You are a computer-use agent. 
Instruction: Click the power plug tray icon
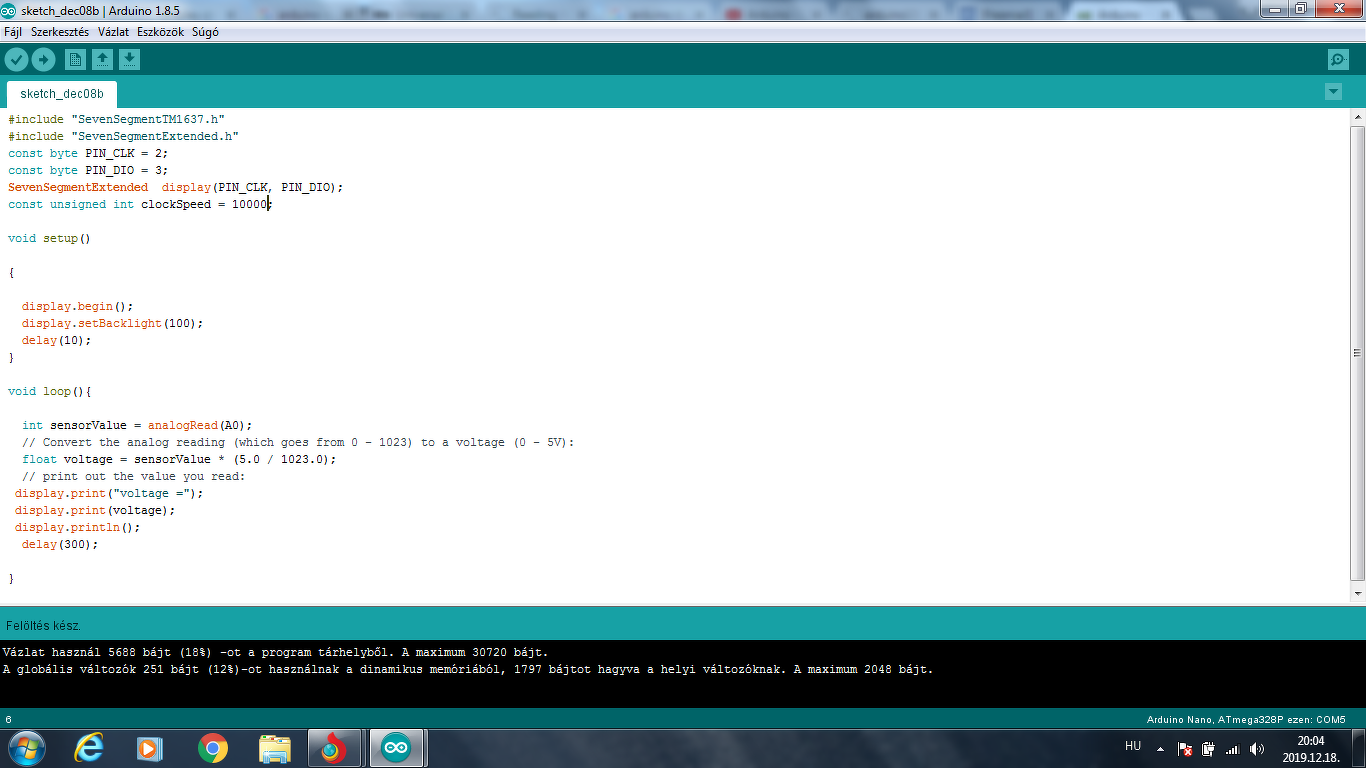1209,748
